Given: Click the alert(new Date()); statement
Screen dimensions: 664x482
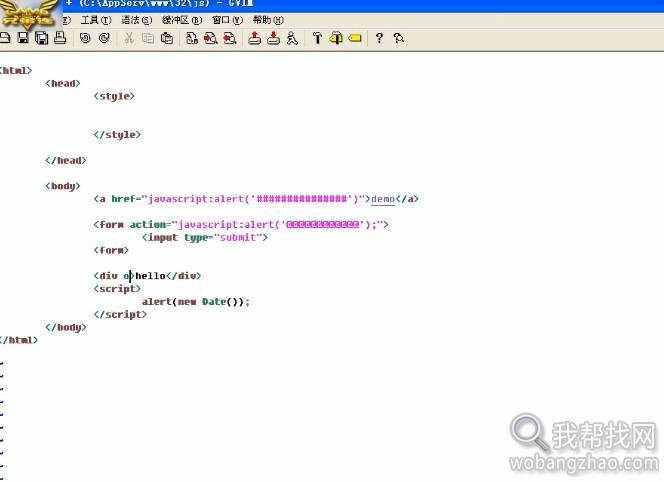Looking at the screenshot, I should click(x=196, y=302).
